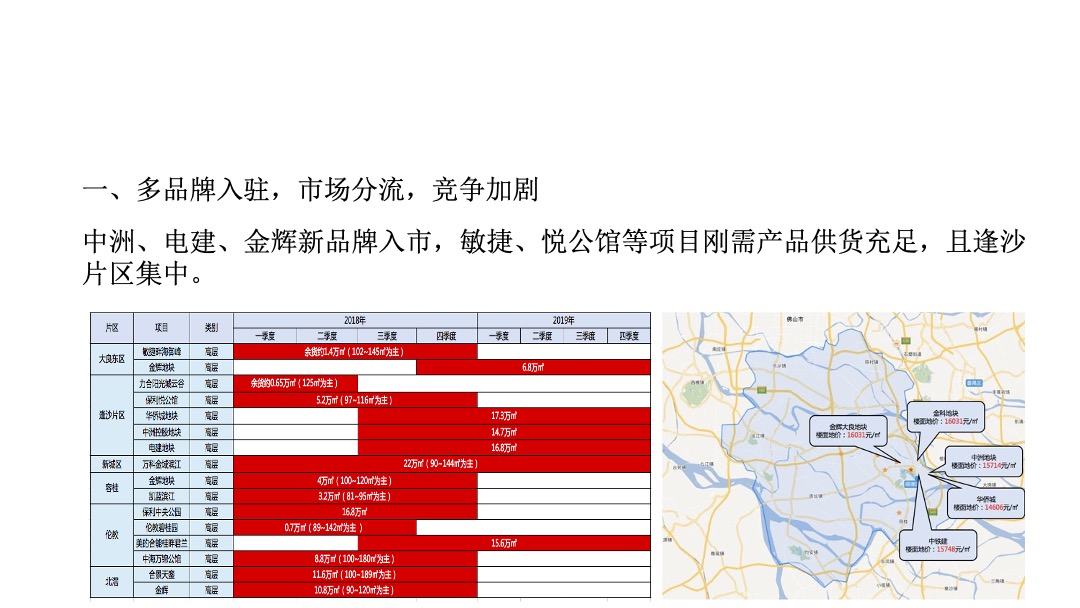Click the 2019年 table header

(x=563, y=320)
